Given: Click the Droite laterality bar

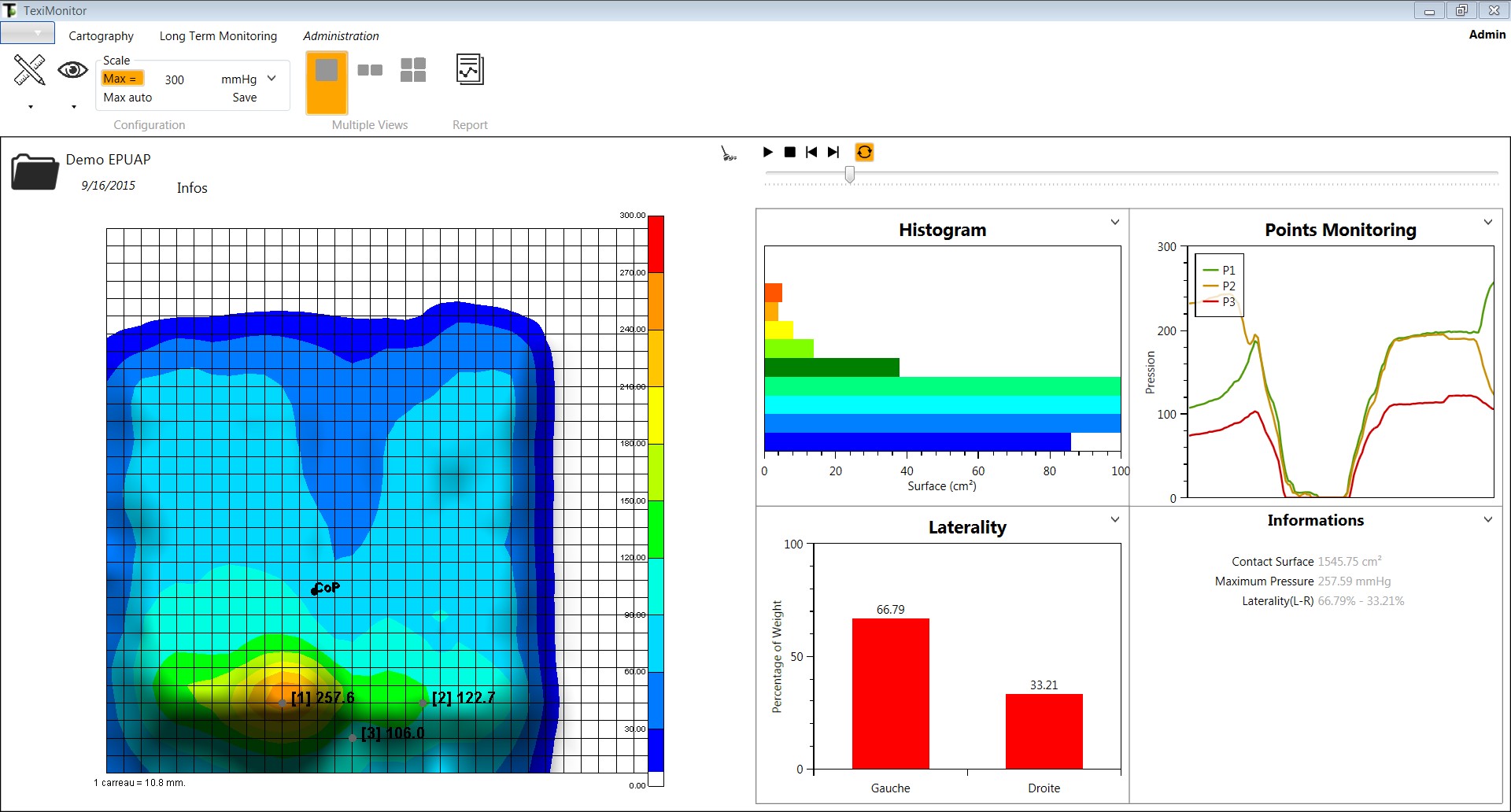Looking at the screenshot, I should 1044,731.
